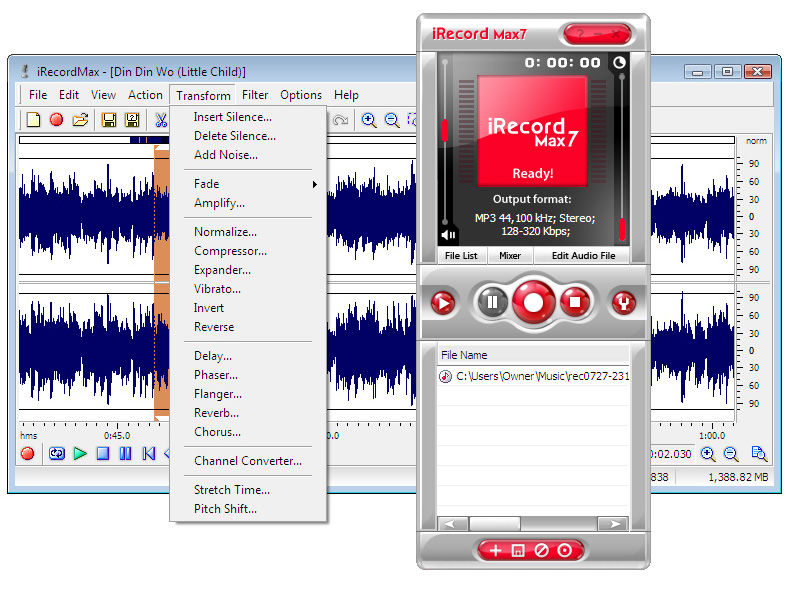Zoom out using the top toolbar magnifier minus
Viewport: 800px width, 600px height.
(392, 120)
